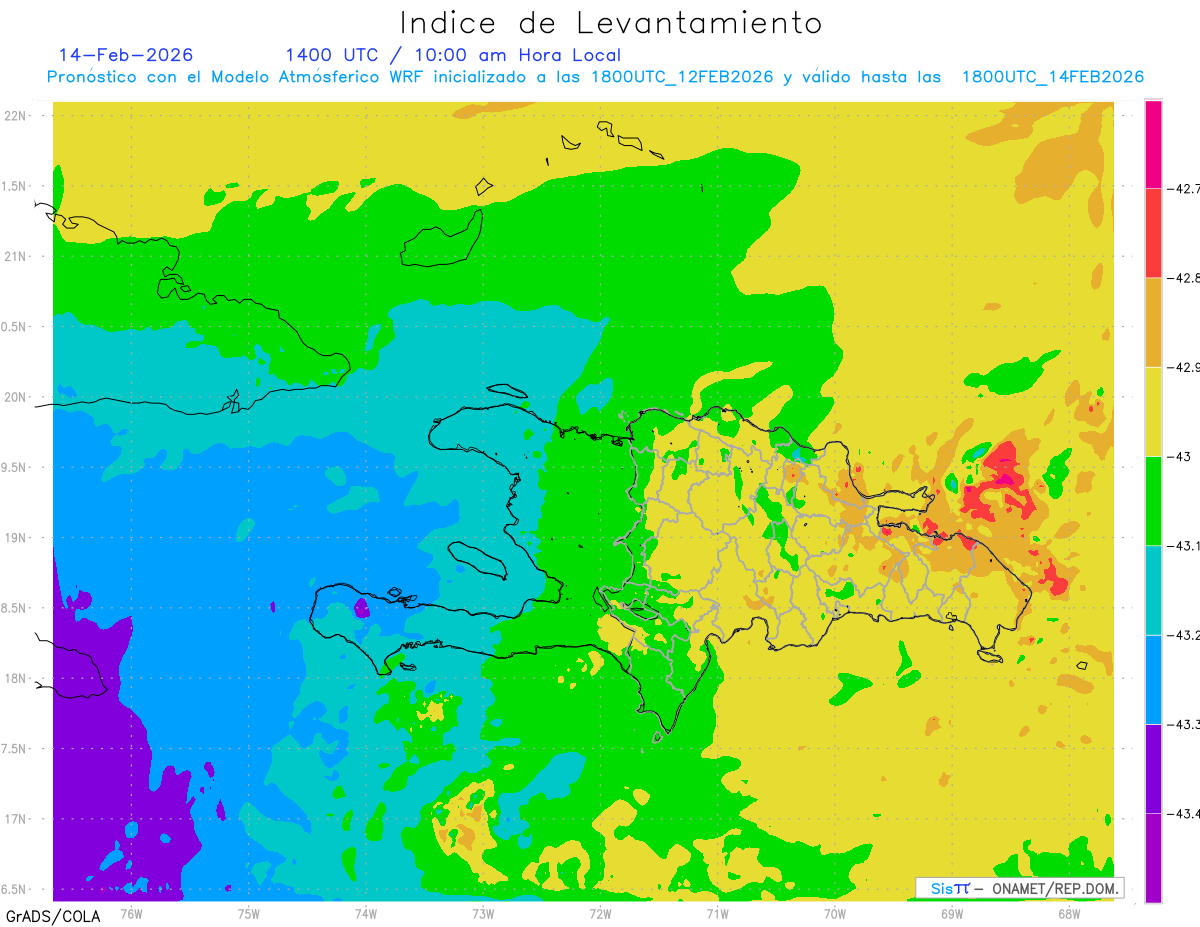1200x927 pixels.
Task: Click longitude label '74W'
Action: pyautogui.click(x=365, y=912)
